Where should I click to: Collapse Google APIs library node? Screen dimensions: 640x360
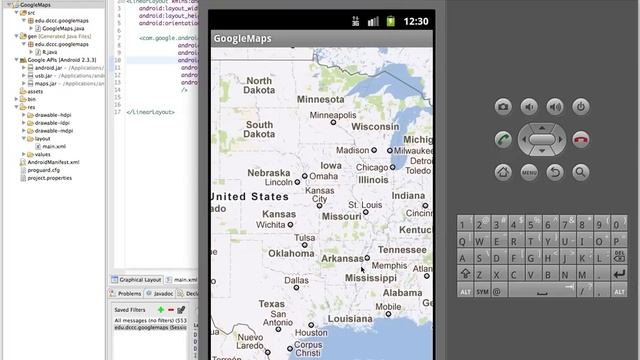pos(17,60)
